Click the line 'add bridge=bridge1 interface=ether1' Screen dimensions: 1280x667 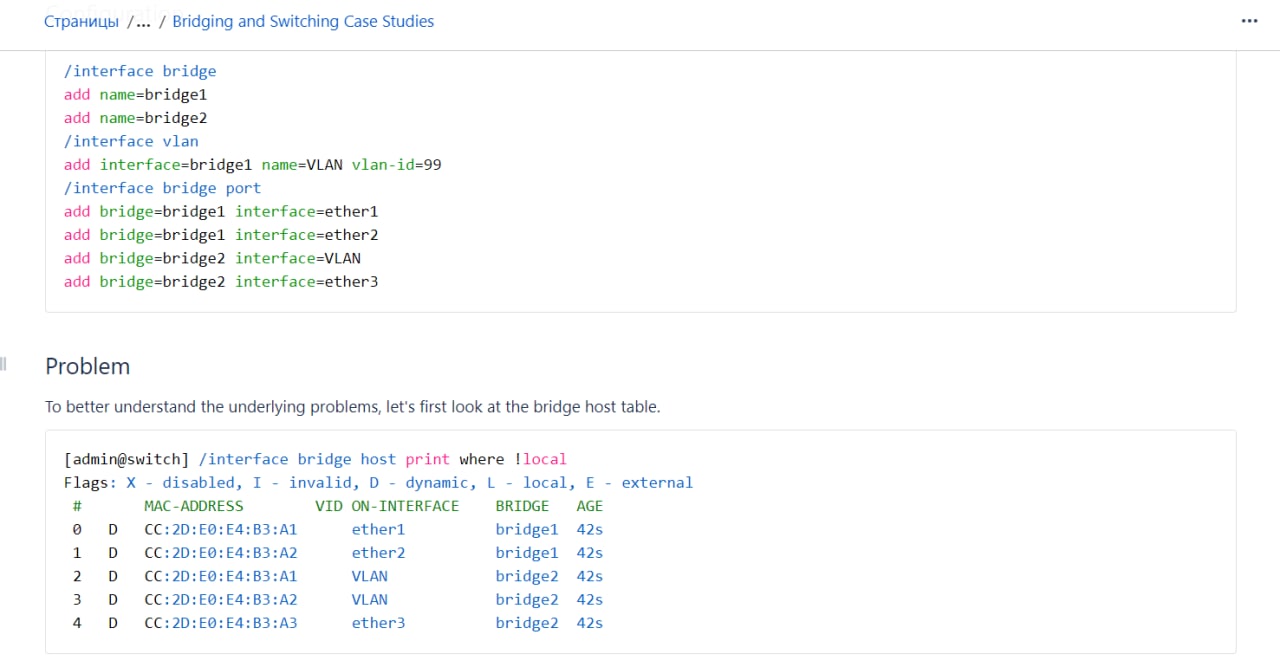coord(221,211)
